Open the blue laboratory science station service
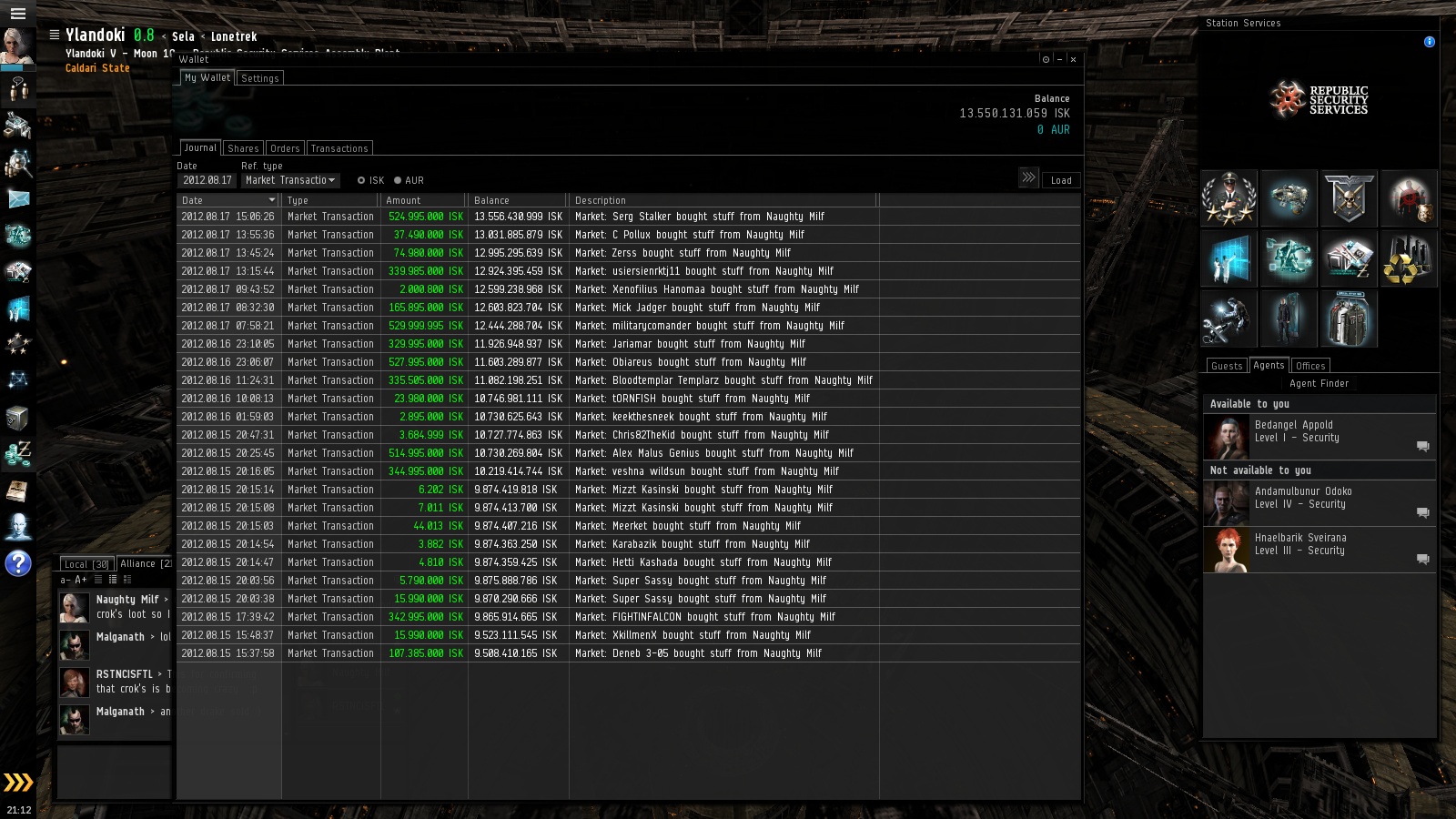 click(1228, 258)
